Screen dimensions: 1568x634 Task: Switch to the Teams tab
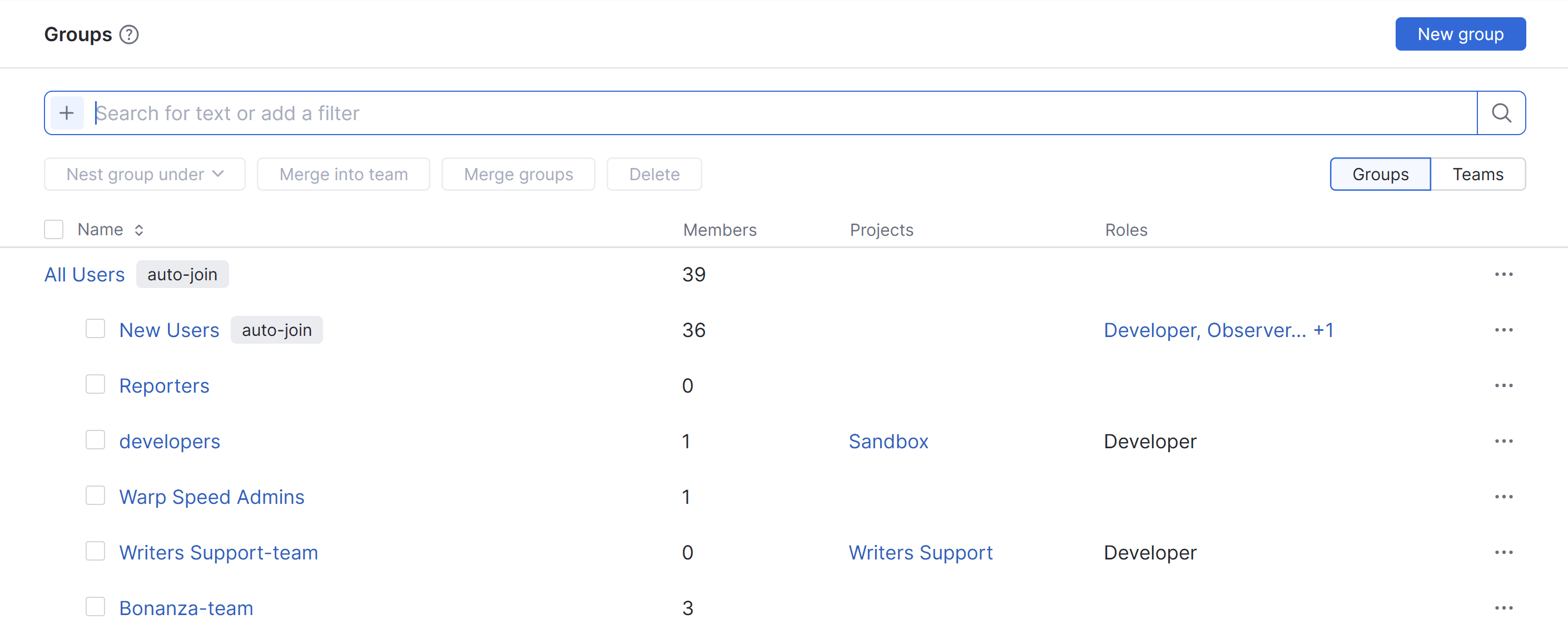pos(1477,175)
